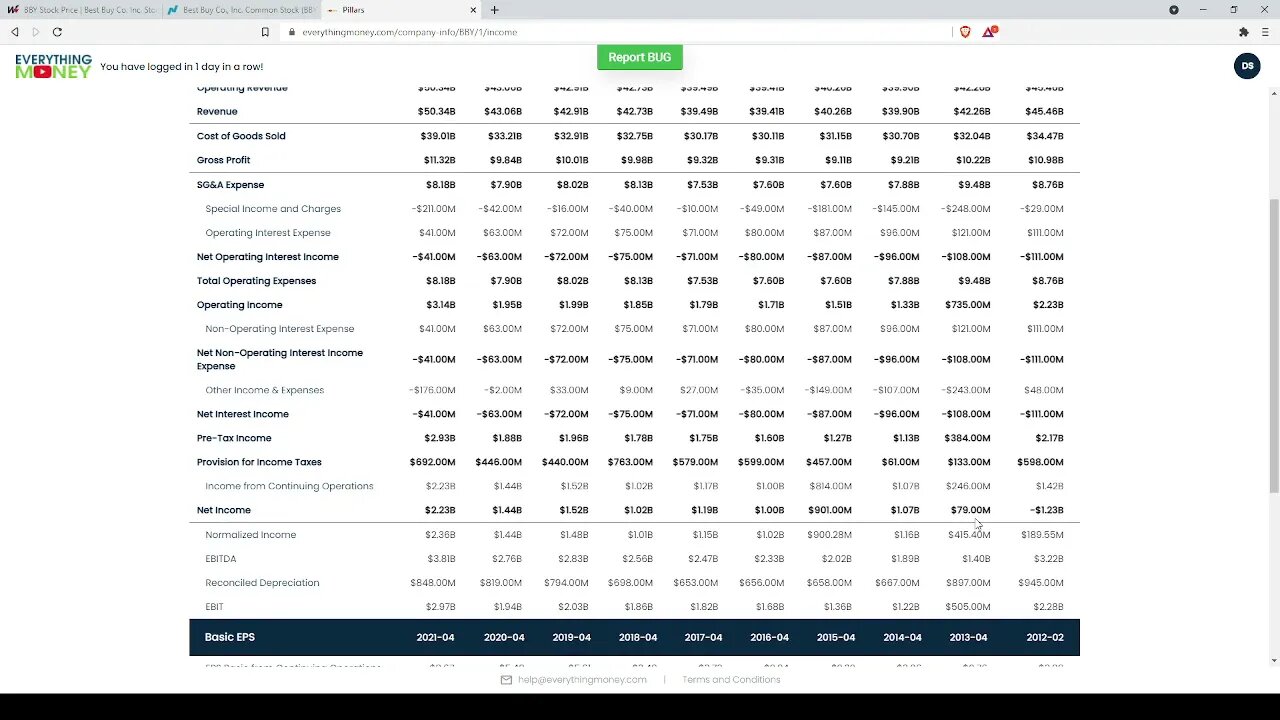
Task: Open the DS user profile avatar
Action: [1247, 66]
